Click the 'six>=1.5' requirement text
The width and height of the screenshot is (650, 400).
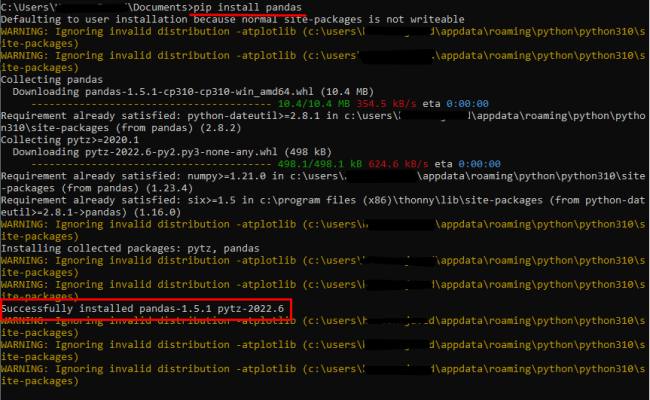click(x=211, y=200)
